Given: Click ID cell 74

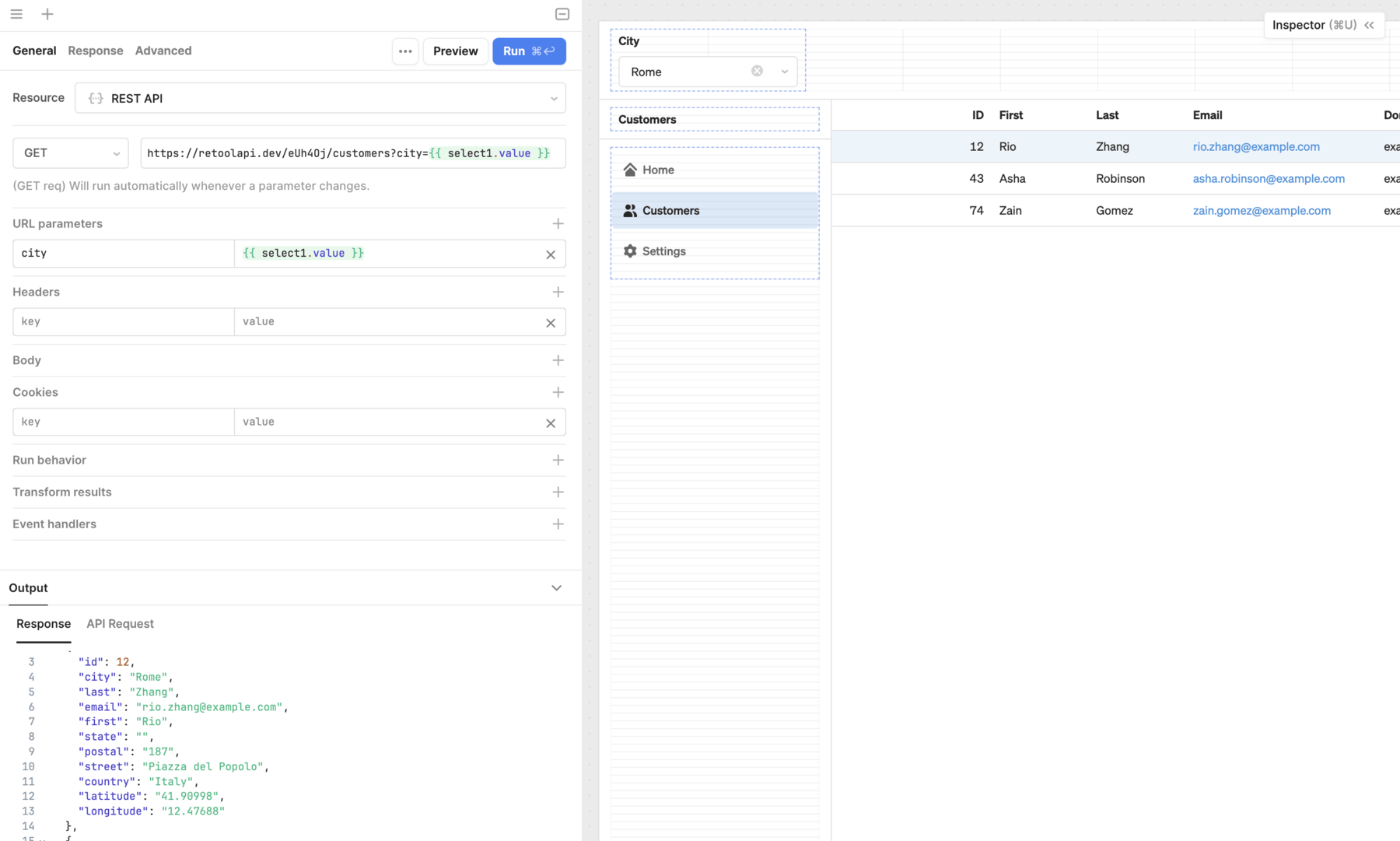Looking at the screenshot, I should (x=976, y=211).
